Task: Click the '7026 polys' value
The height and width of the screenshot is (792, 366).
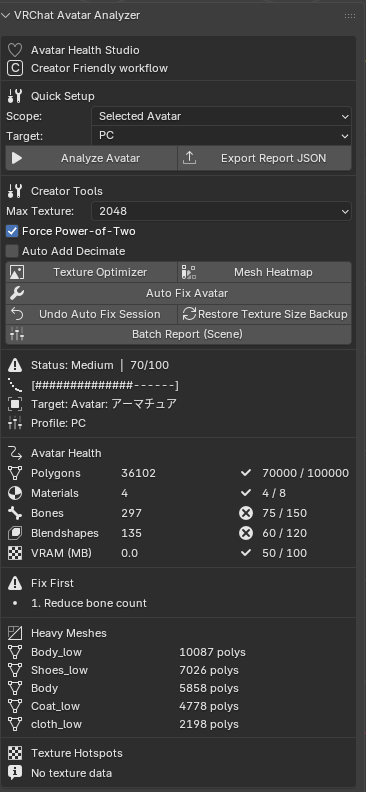Action: 209,670
